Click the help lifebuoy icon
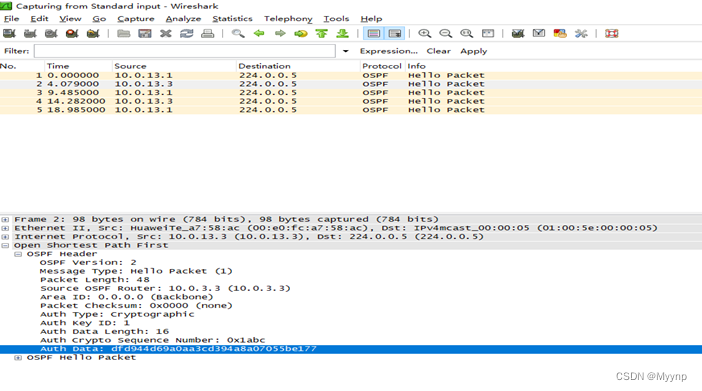 pyautogui.click(x=612, y=34)
